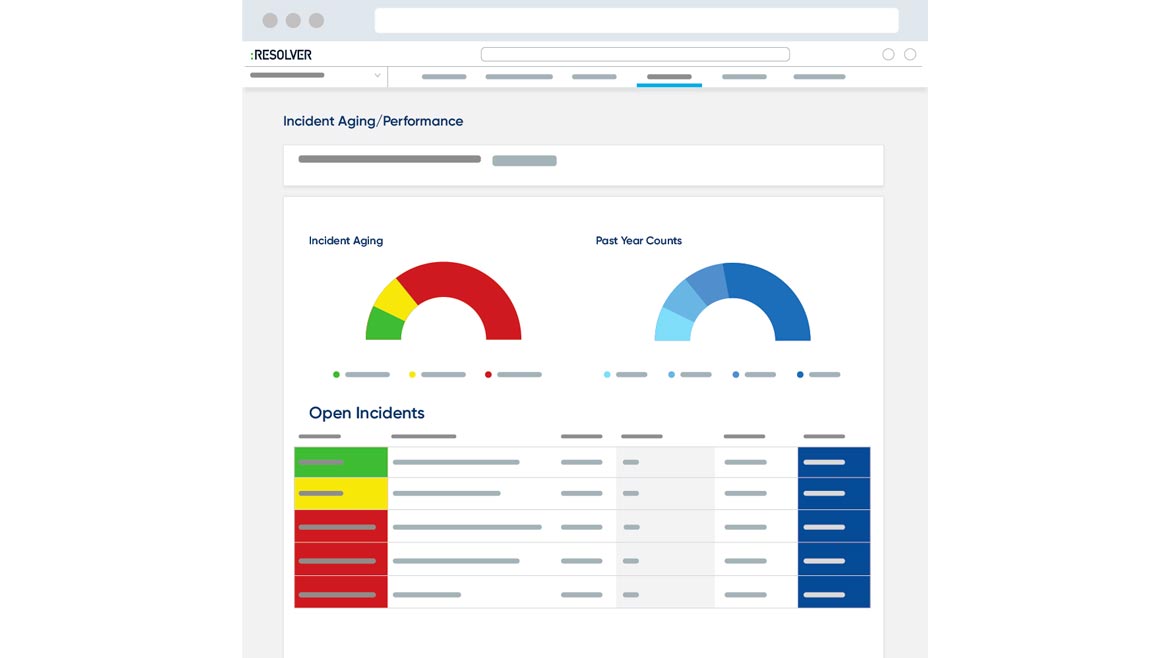Click the blue button in first incident row
Viewport: 1170px width, 658px height.
(833, 462)
